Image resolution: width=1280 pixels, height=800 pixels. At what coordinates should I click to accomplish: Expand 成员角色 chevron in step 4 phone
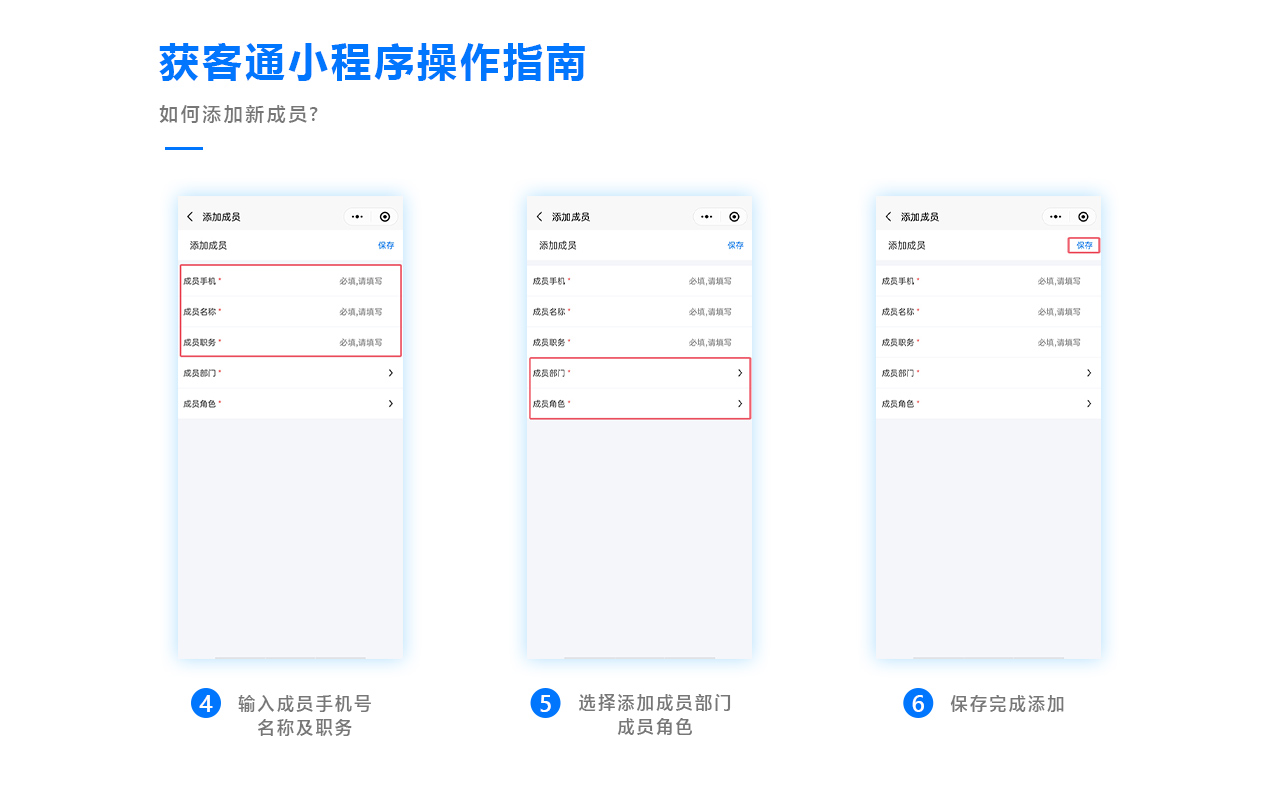(390, 404)
